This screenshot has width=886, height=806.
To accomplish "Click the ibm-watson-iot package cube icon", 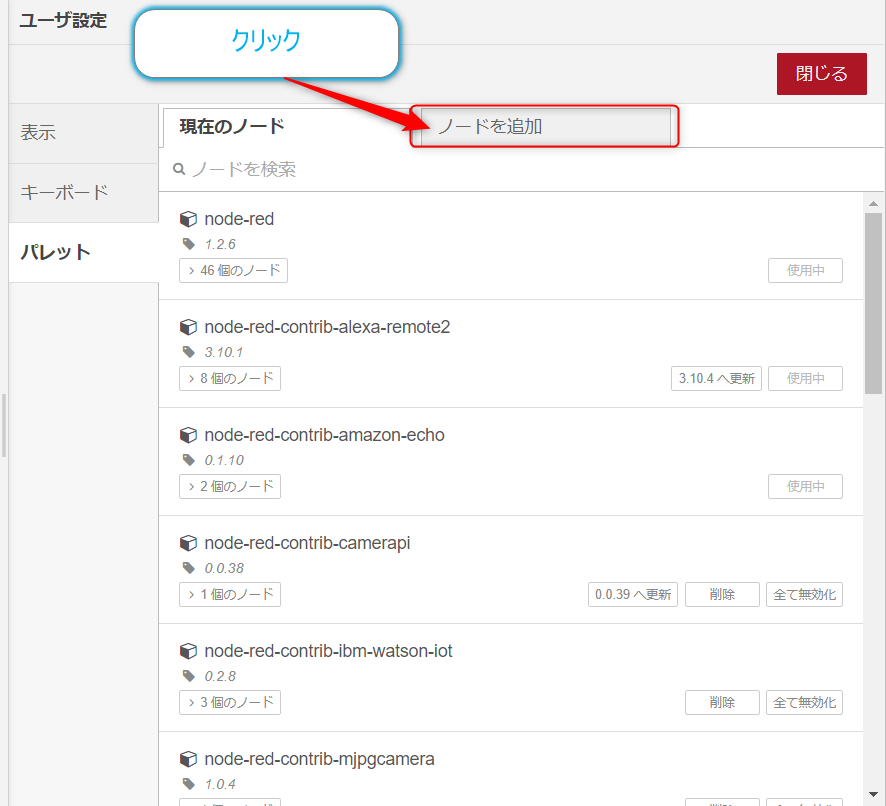I will coord(188,651).
